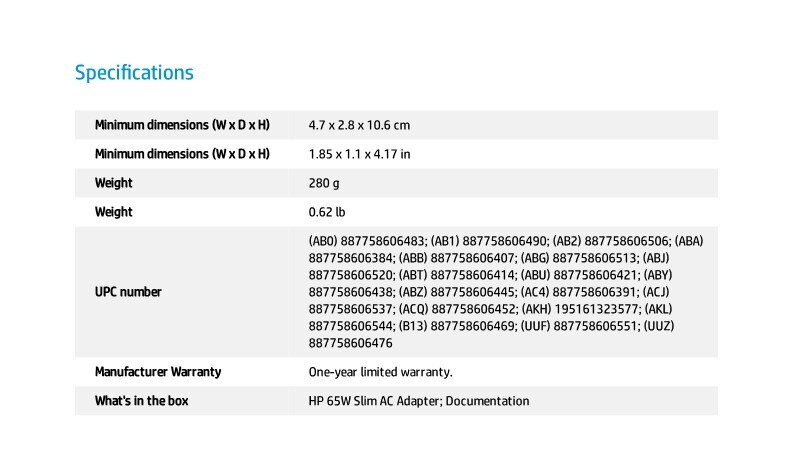Click the 4.7 x 2.8 x 10.6 cm value
This screenshot has height=465, width=793.
pos(360,125)
